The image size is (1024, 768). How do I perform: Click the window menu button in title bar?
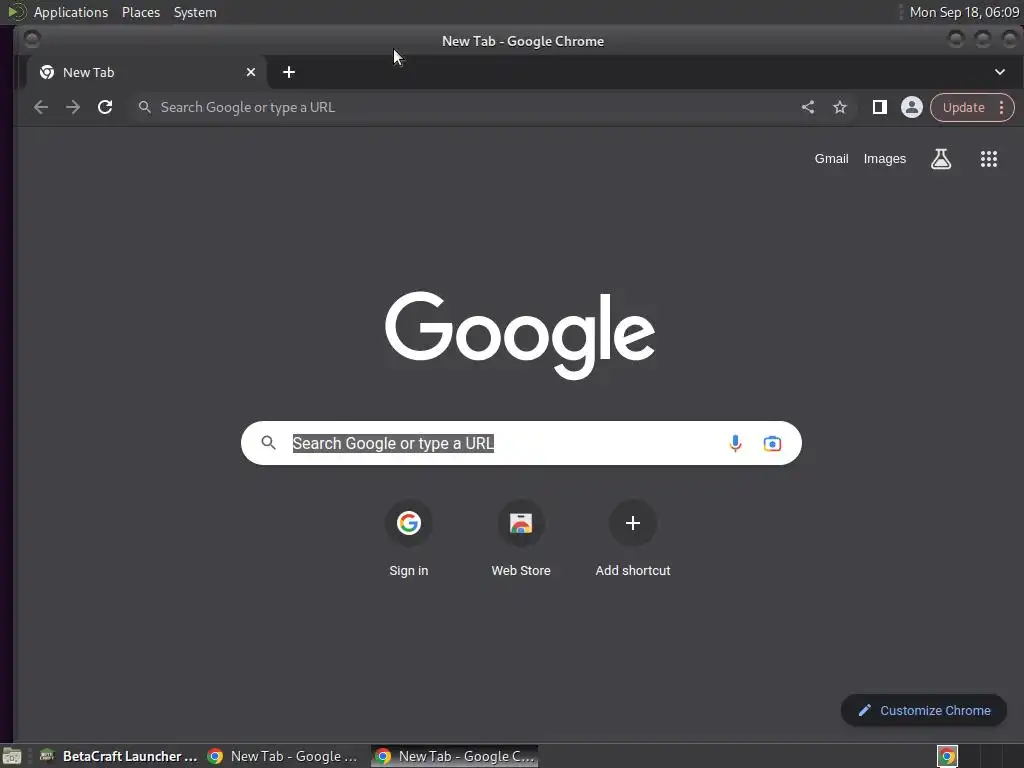(31, 40)
